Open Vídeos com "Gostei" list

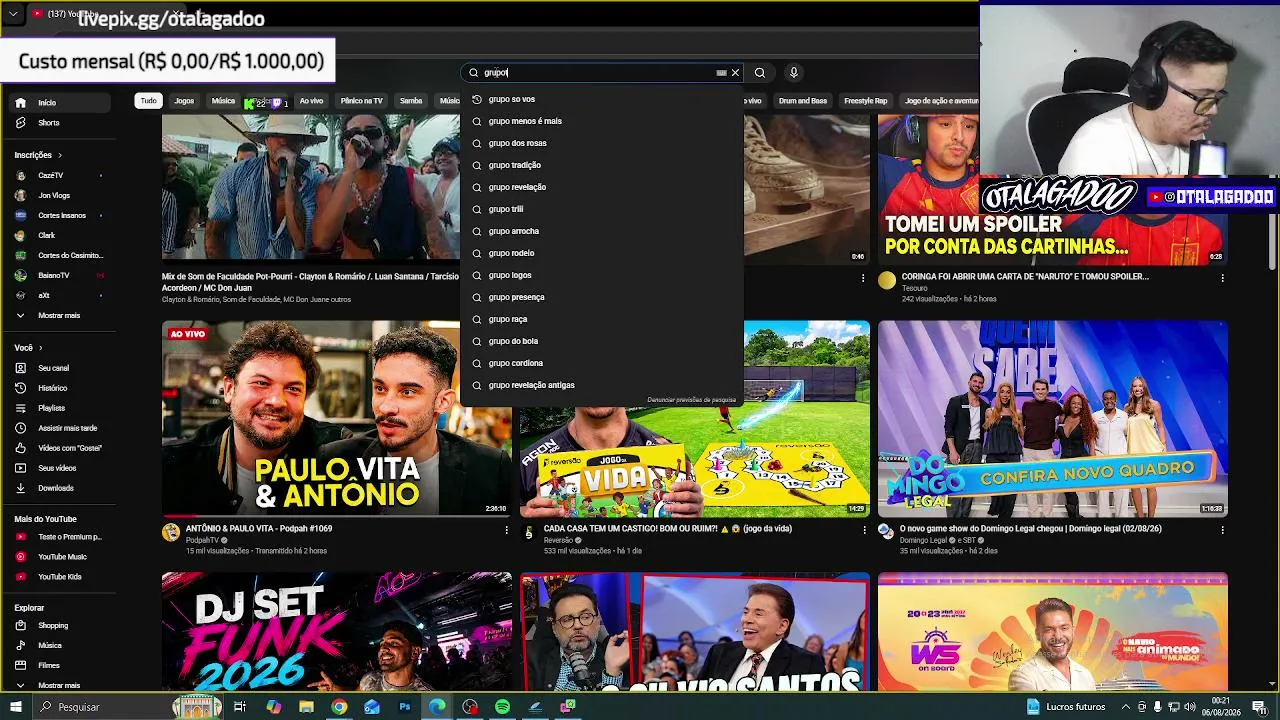(70, 448)
